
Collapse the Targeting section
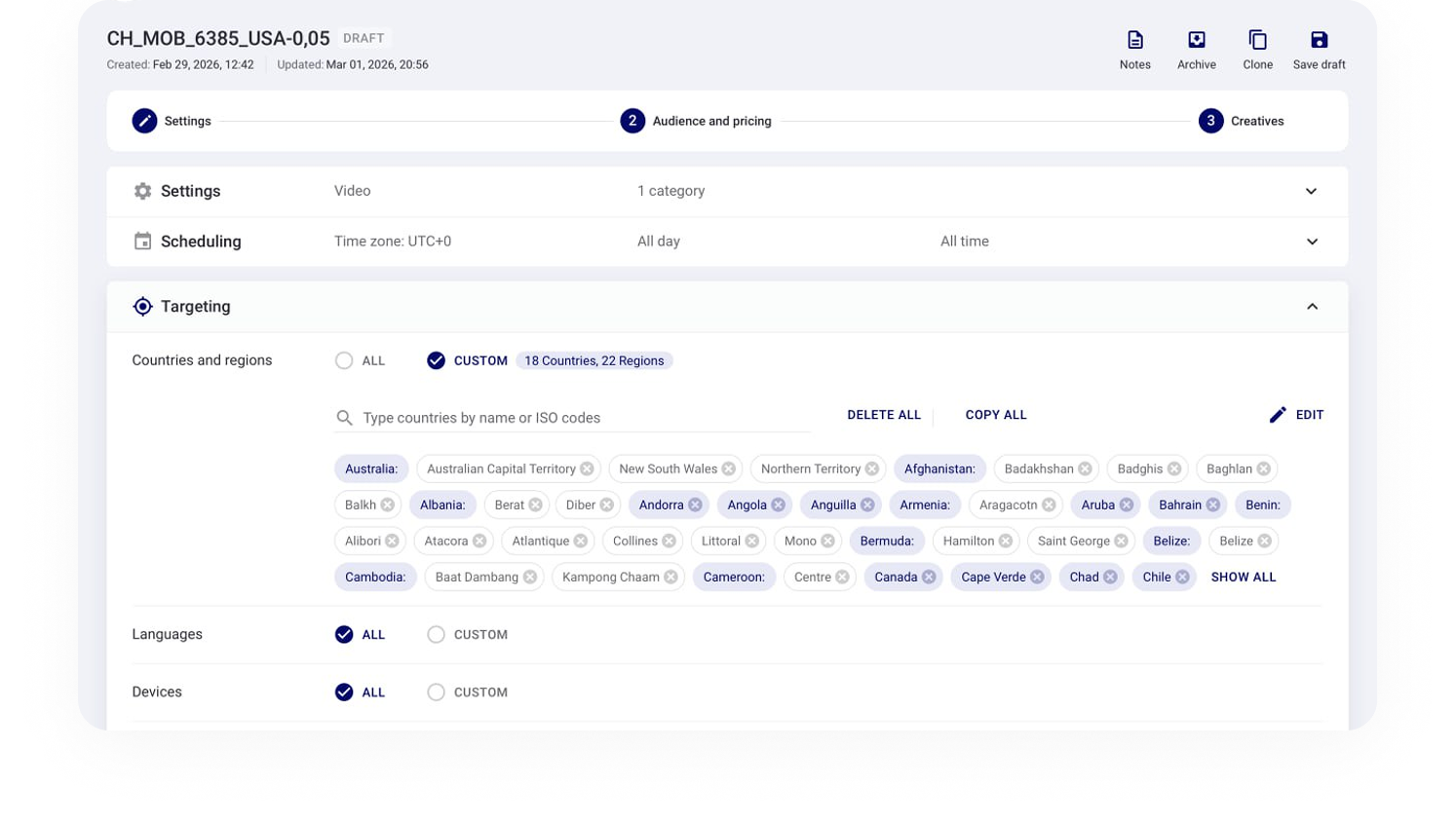pyautogui.click(x=1312, y=307)
